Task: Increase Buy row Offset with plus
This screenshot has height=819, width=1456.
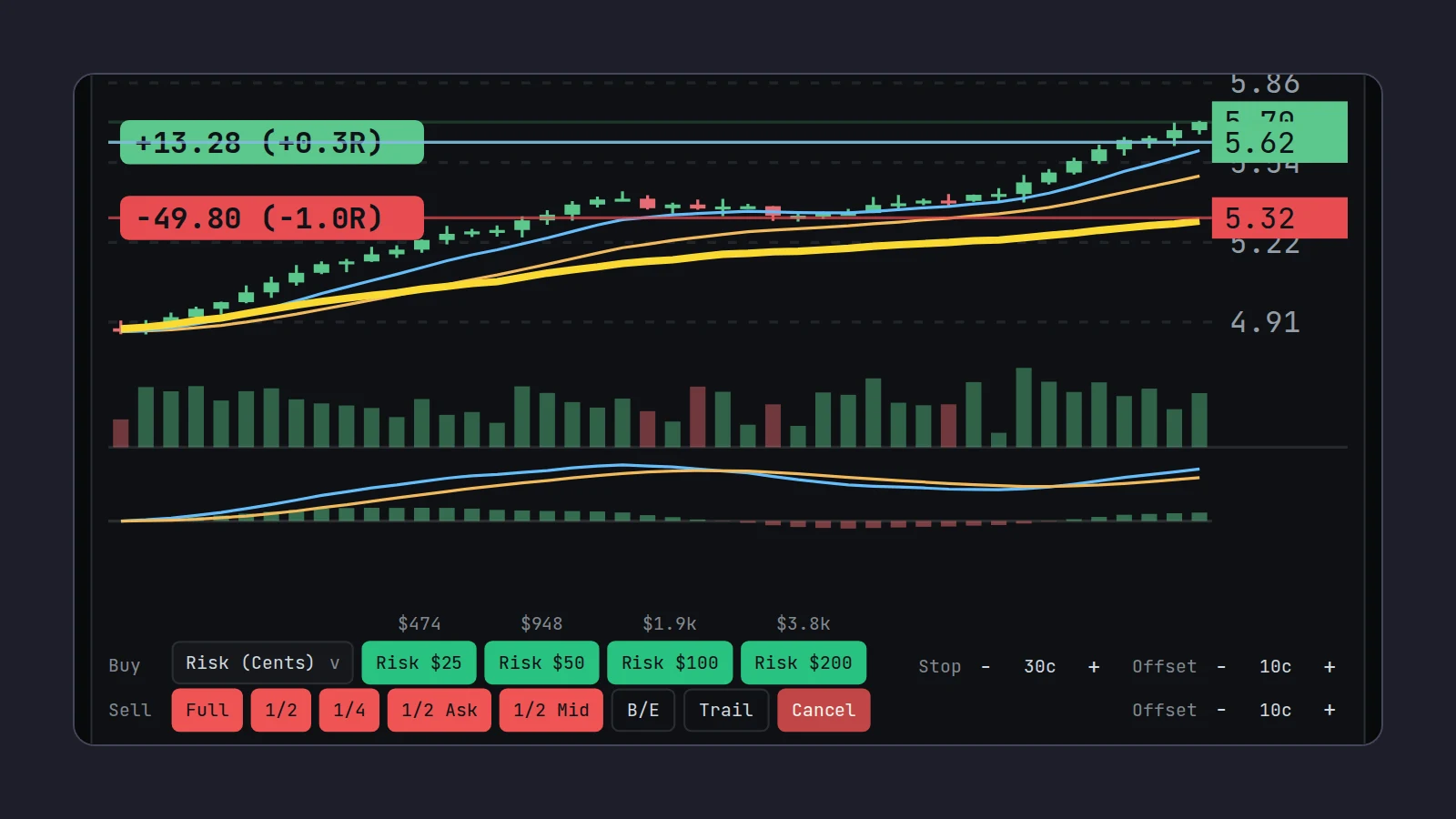Action: tap(1330, 667)
